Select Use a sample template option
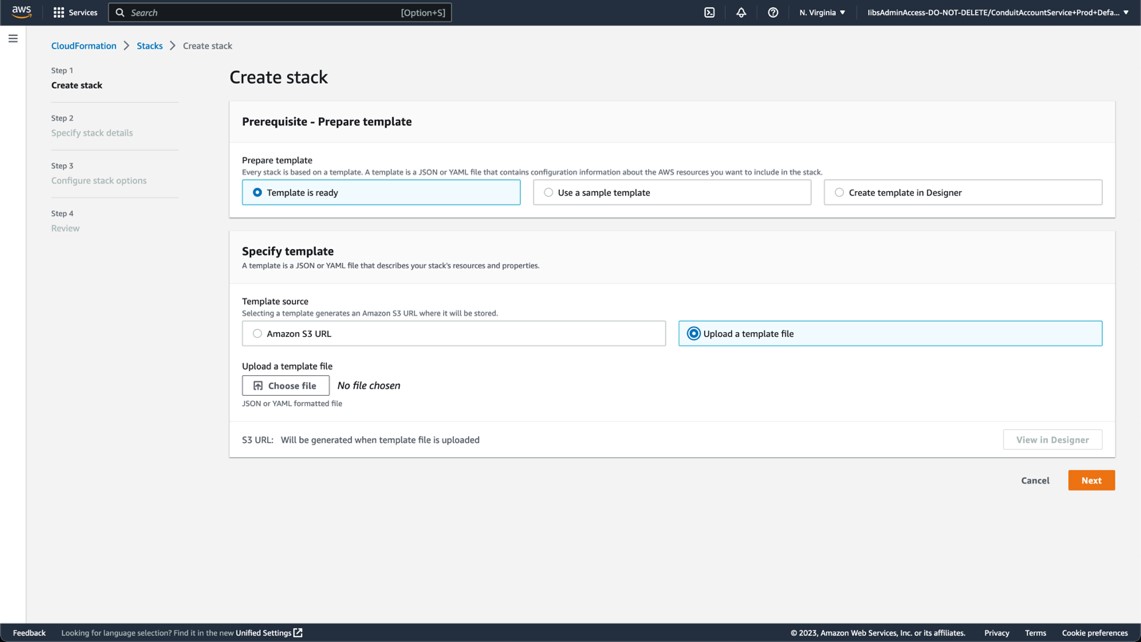The height and width of the screenshot is (642, 1141). point(672,192)
